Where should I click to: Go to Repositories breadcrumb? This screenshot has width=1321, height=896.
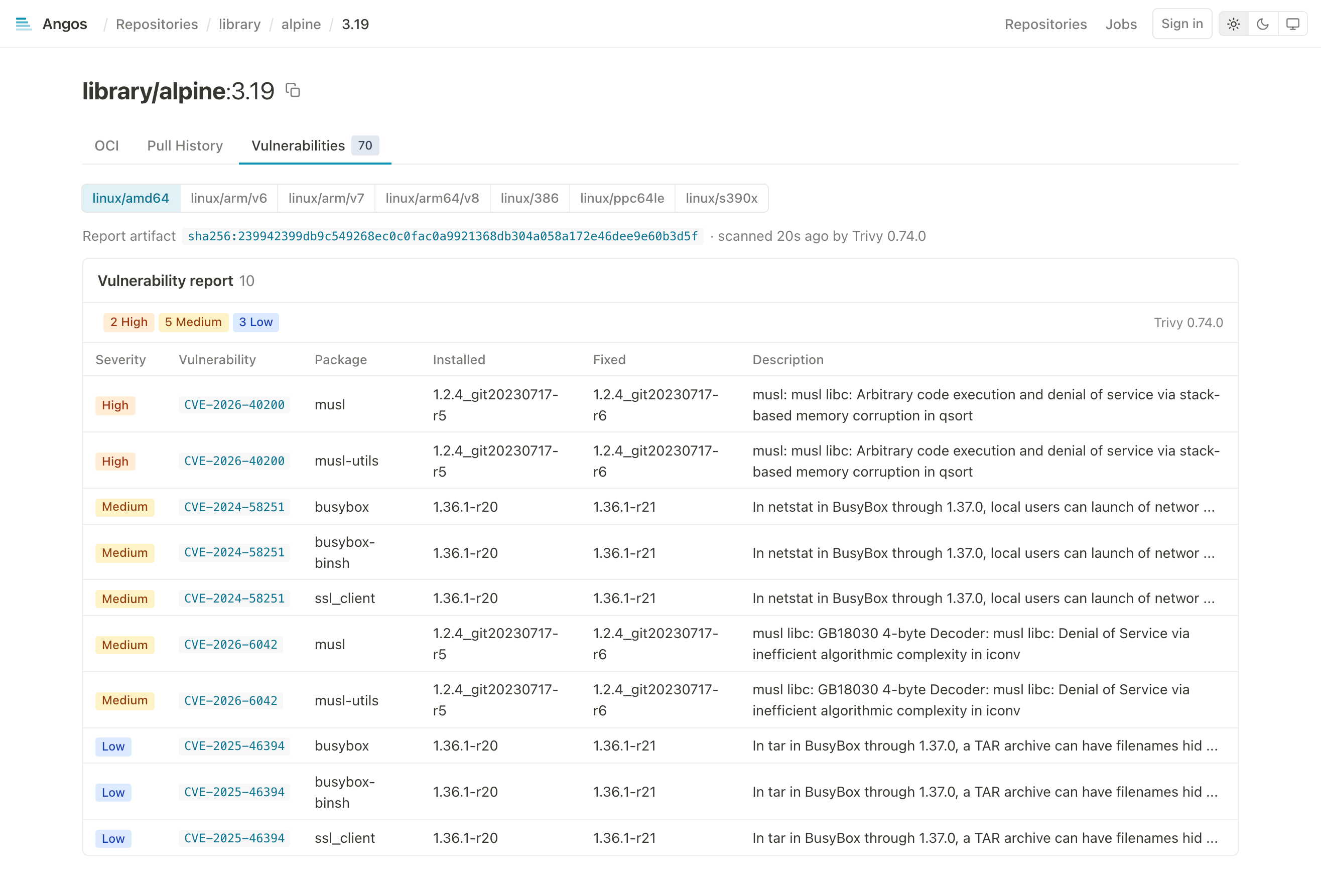coord(157,24)
